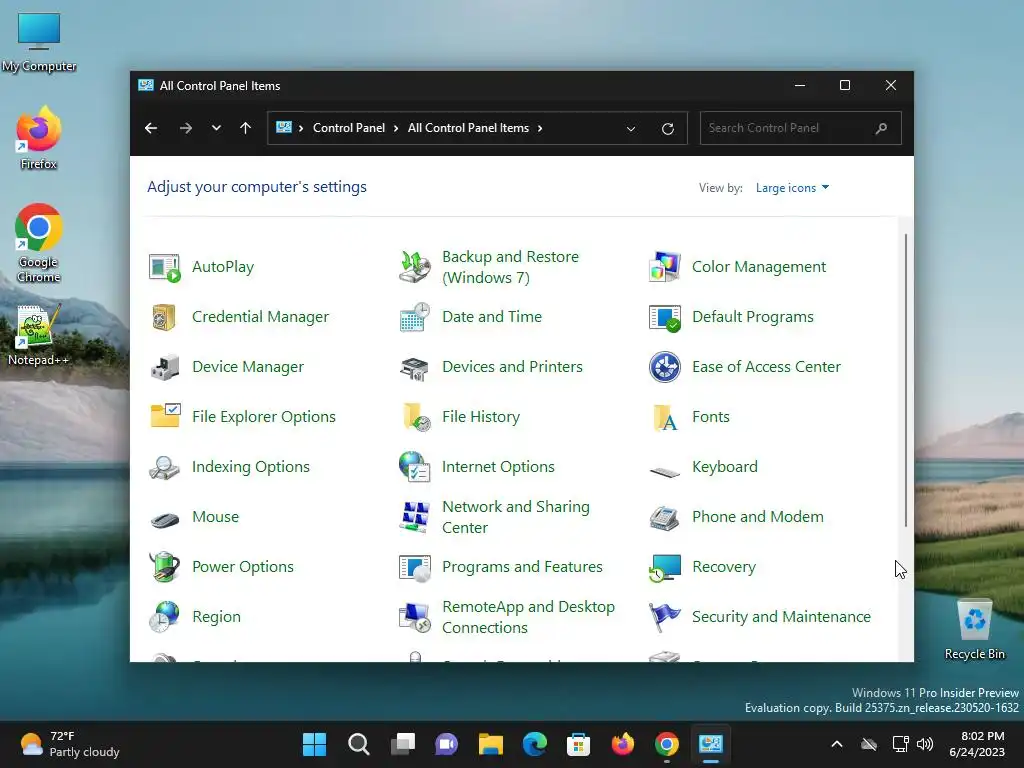Click the Control Panel taskbar icon
The width and height of the screenshot is (1024, 768).
711,744
